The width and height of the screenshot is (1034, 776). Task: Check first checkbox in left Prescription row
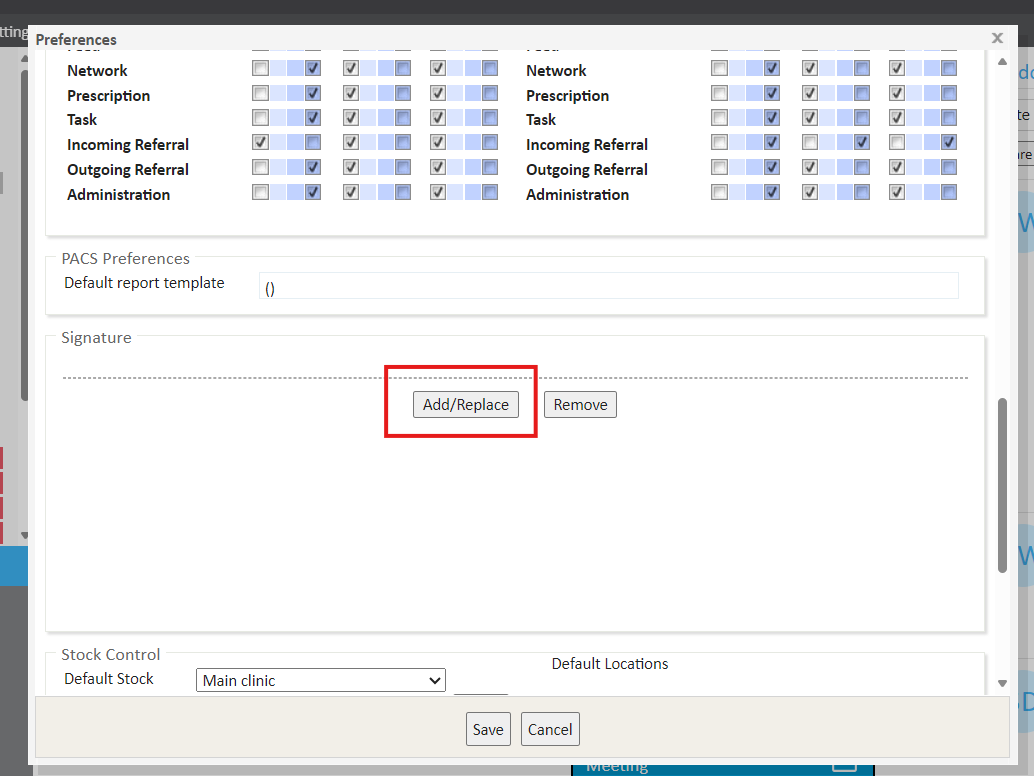click(261, 94)
